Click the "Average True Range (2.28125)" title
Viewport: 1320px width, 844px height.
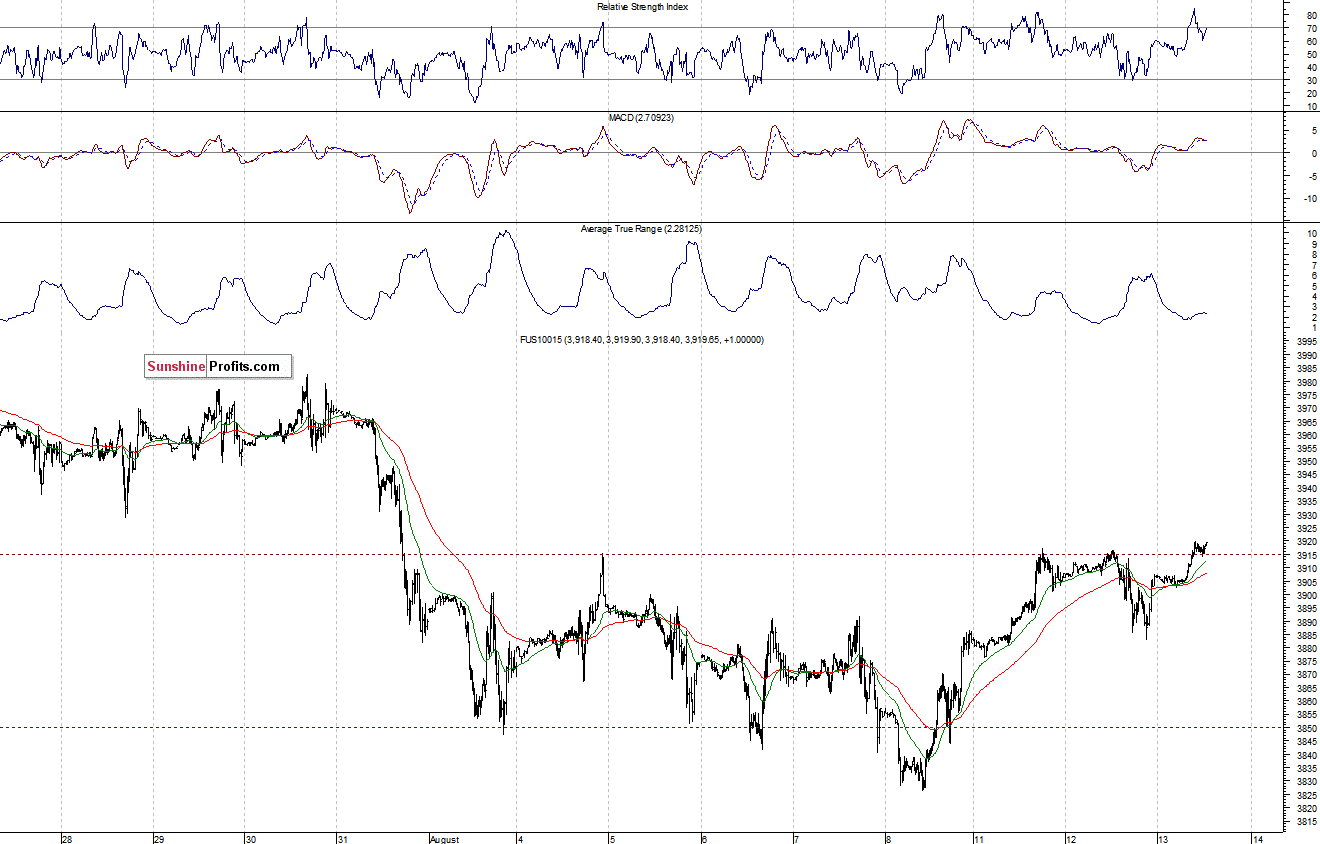click(642, 229)
